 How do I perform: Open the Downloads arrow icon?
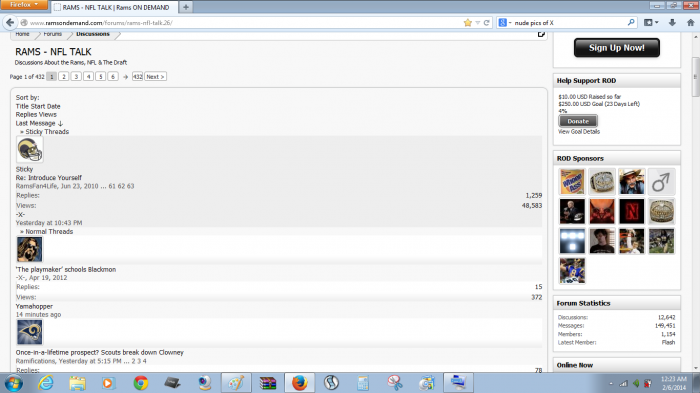(x=672, y=22)
